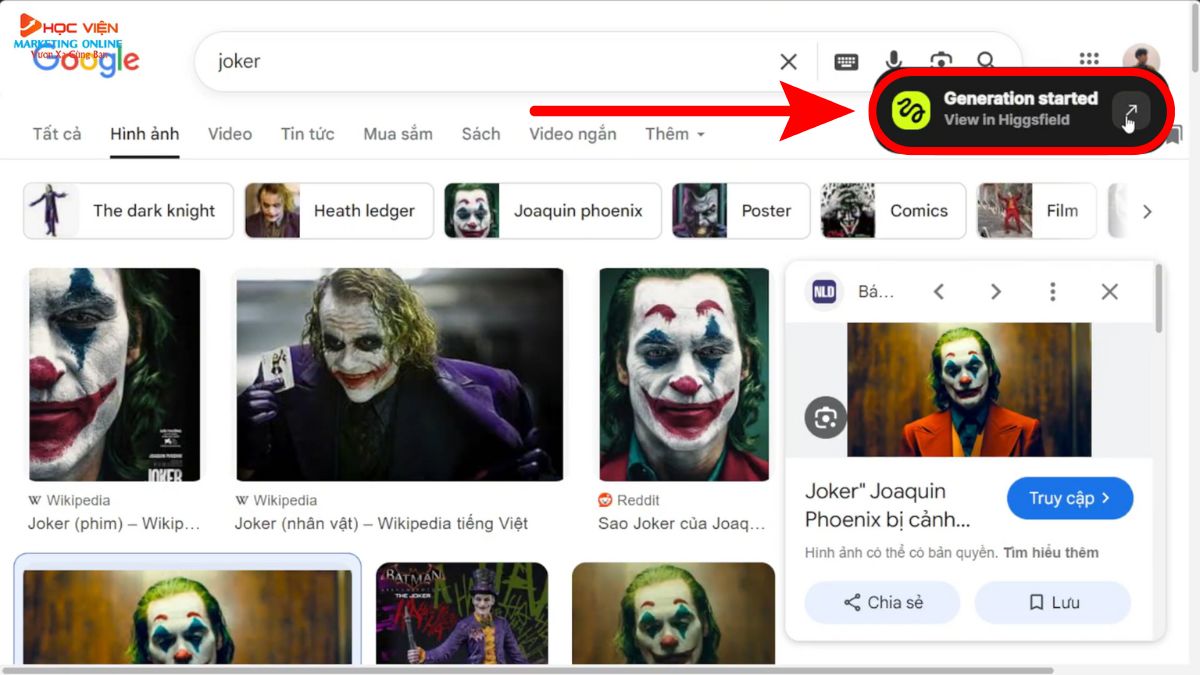Open the on-screen keyboard input tool
Image resolution: width=1200 pixels, height=675 pixels.
pos(846,62)
